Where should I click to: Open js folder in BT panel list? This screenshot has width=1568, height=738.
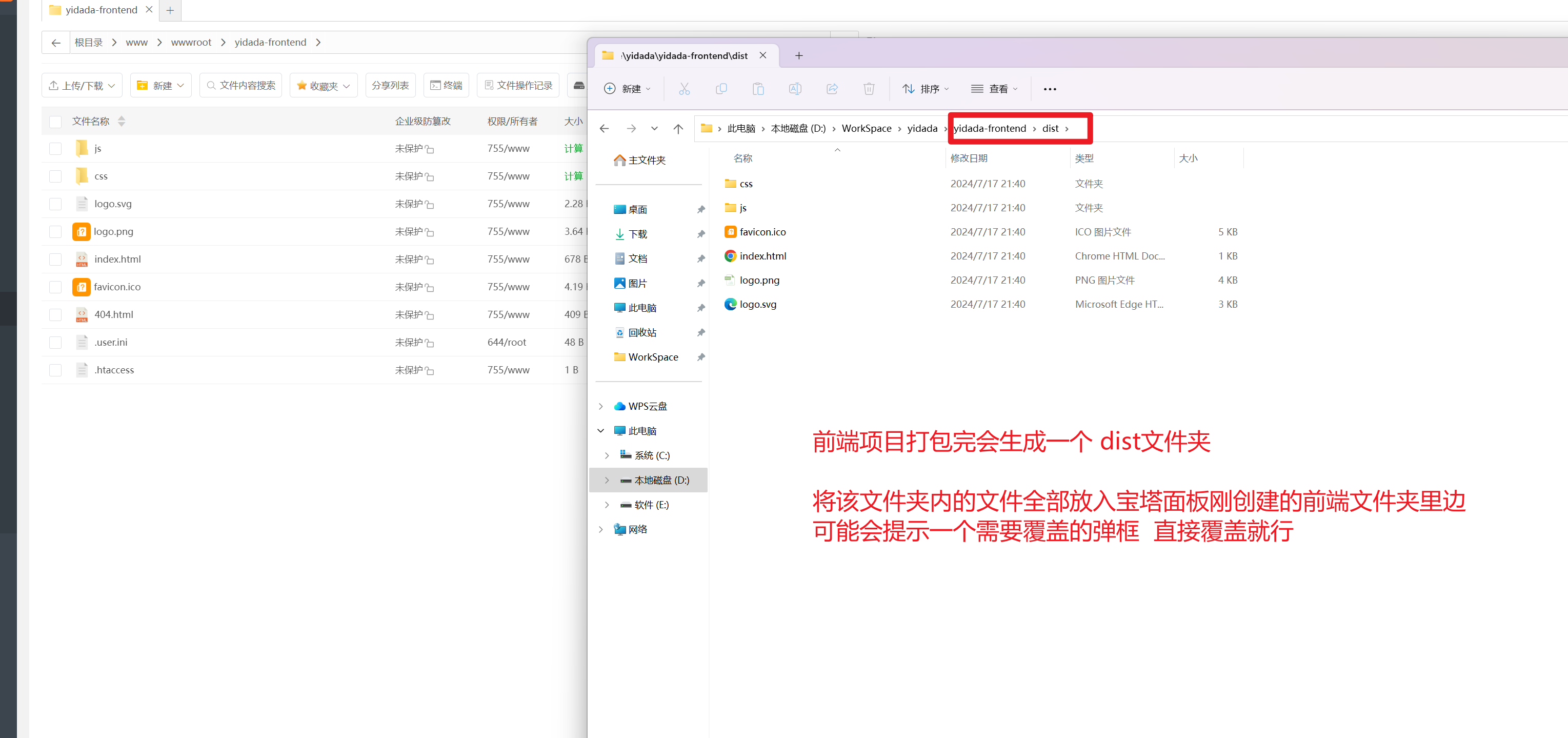tap(97, 149)
